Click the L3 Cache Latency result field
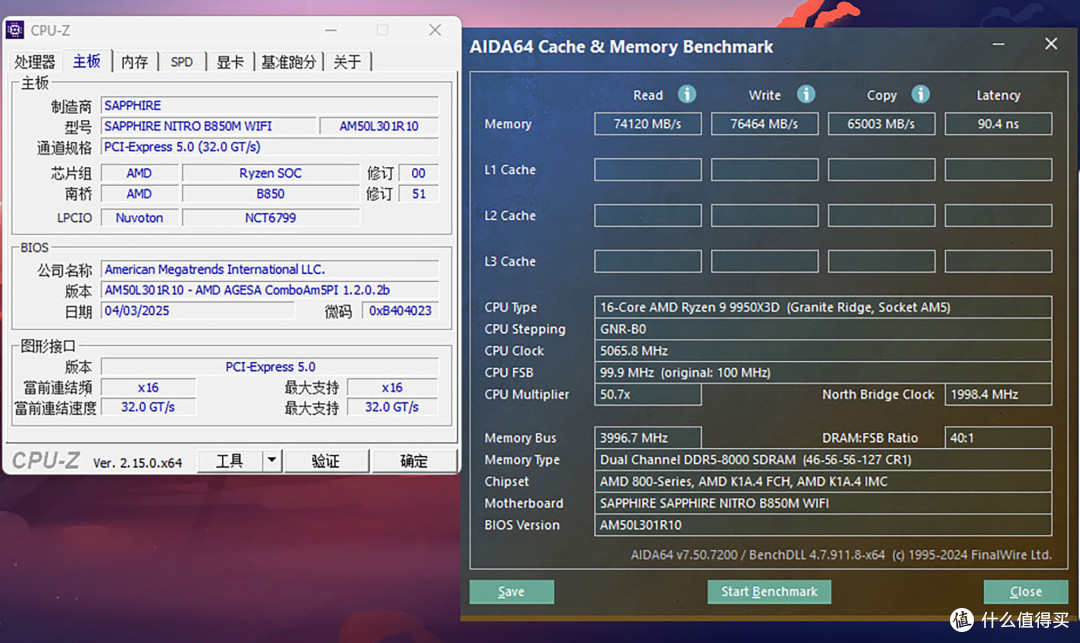The width and height of the screenshot is (1080, 643). 998,261
